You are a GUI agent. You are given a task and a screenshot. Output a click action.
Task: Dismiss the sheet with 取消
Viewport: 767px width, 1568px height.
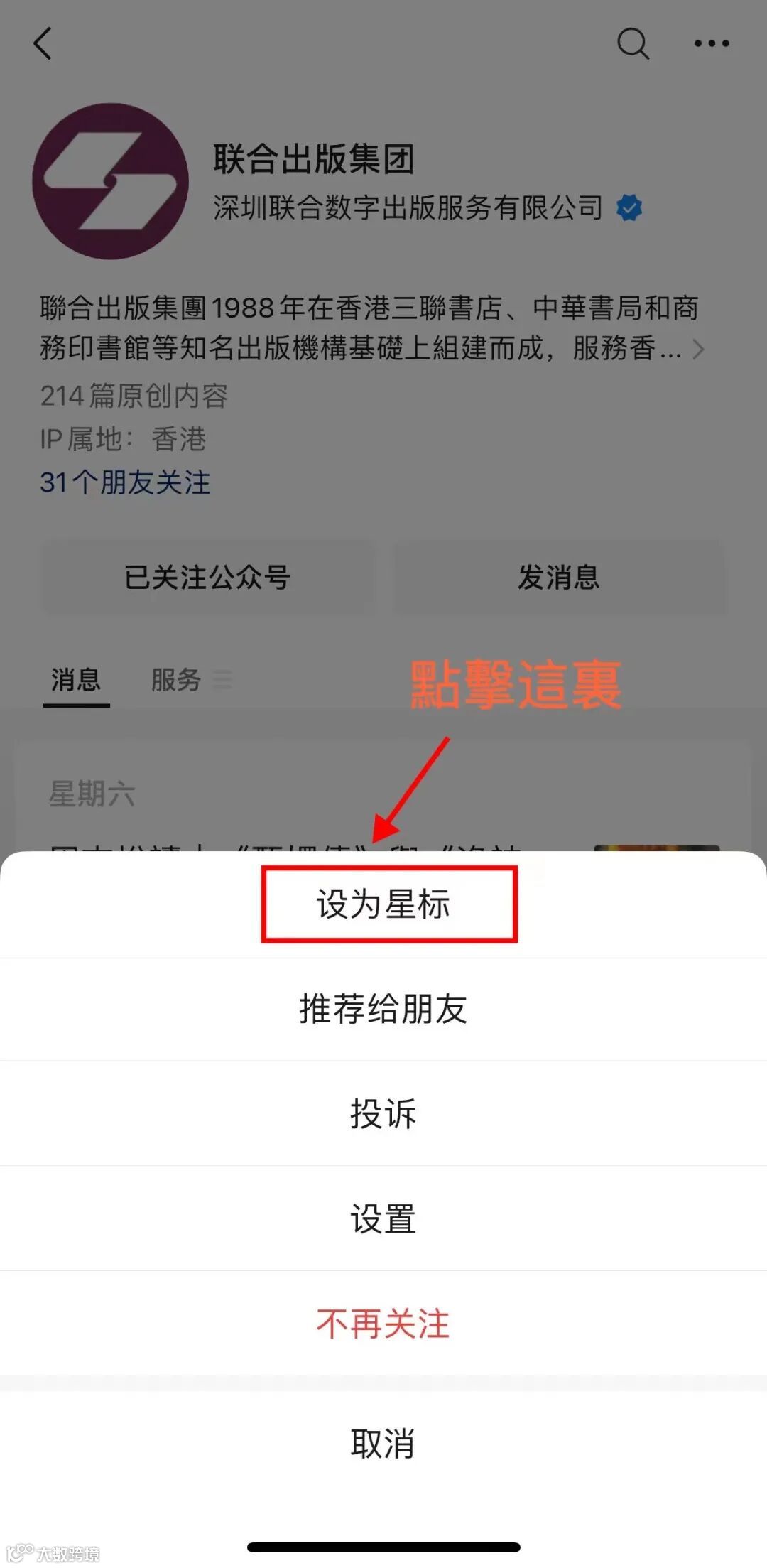click(383, 1444)
